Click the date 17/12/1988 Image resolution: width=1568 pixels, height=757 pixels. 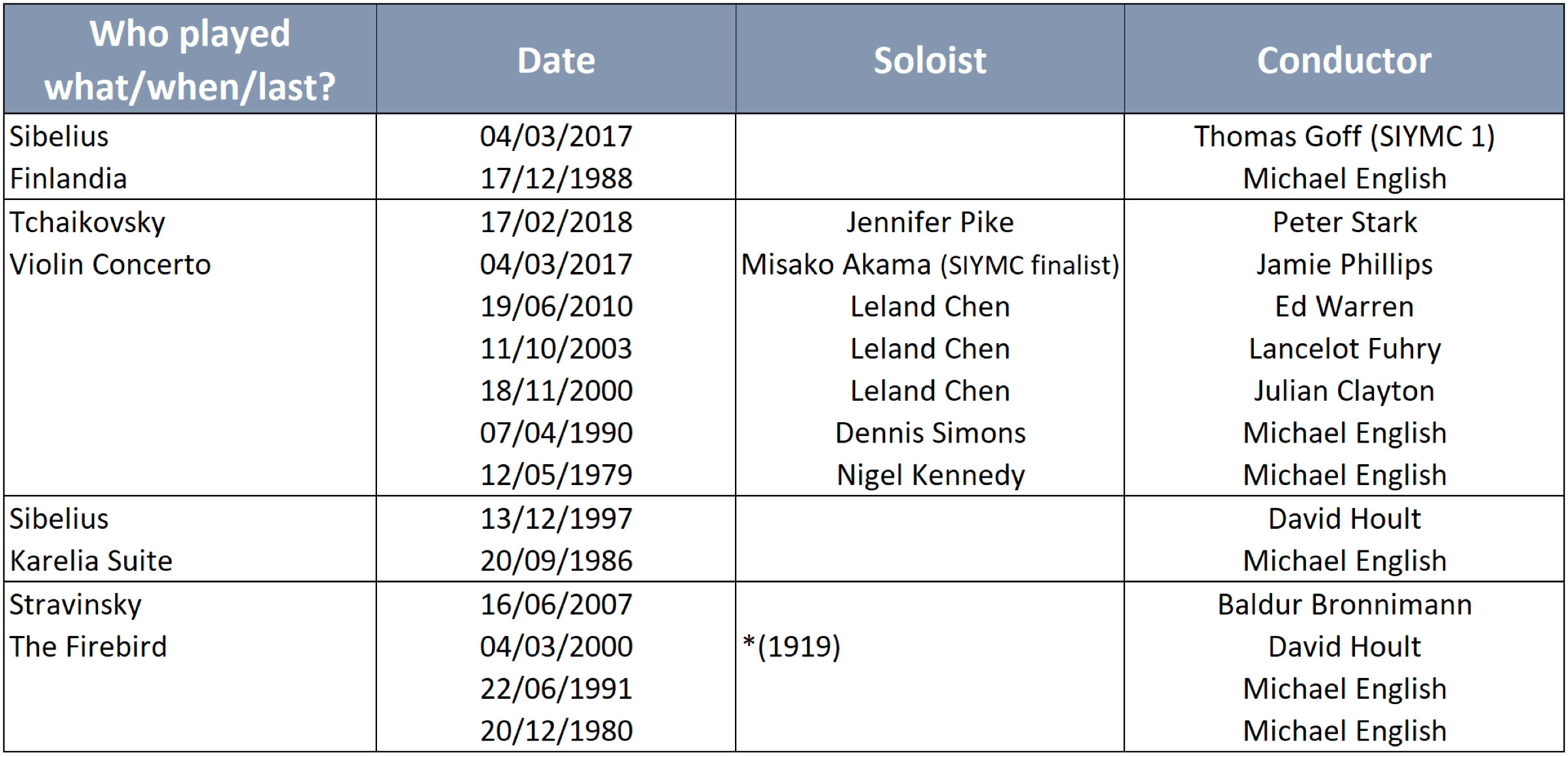[x=556, y=178]
